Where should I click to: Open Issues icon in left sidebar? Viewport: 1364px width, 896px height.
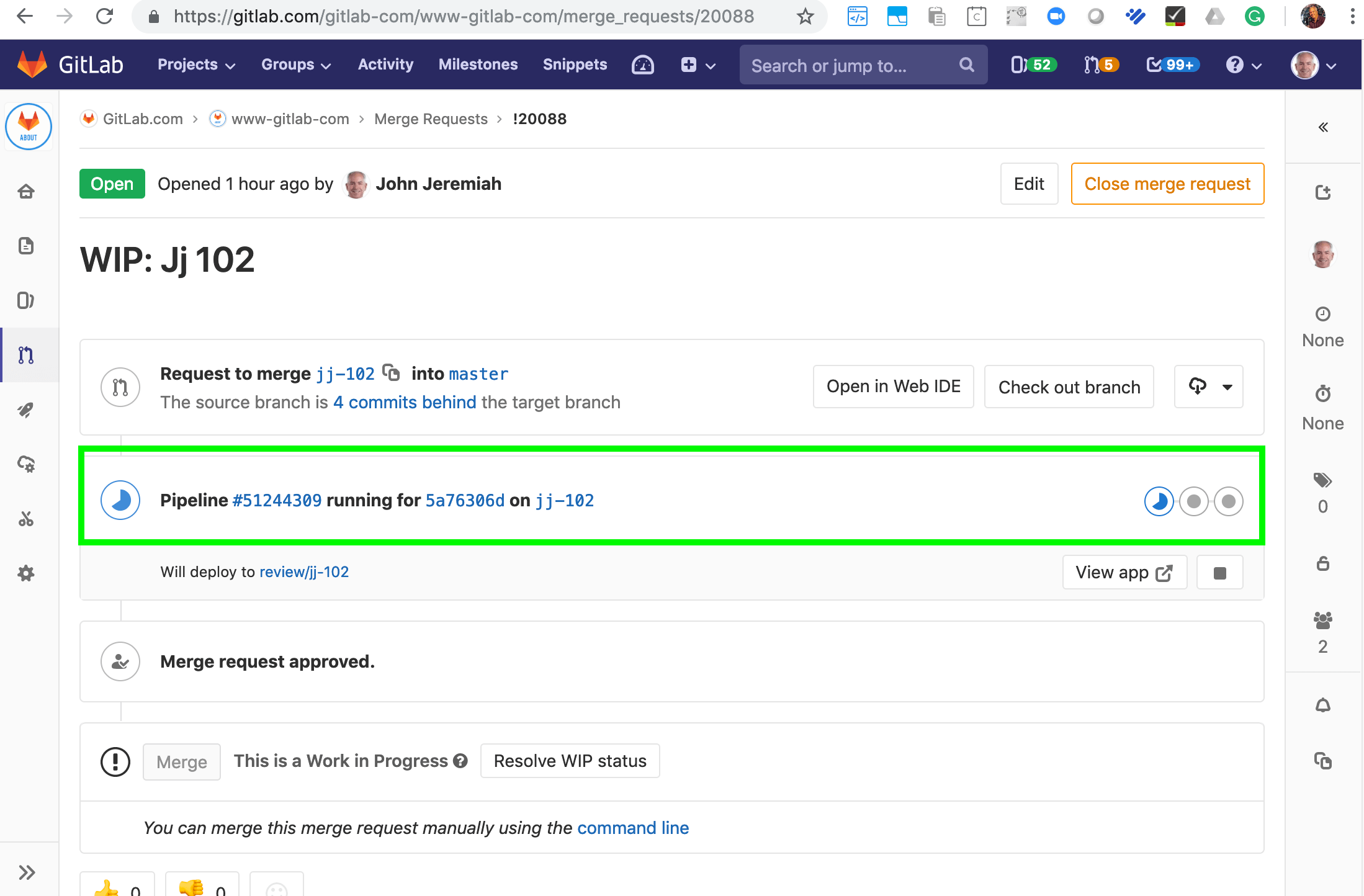(x=26, y=300)
